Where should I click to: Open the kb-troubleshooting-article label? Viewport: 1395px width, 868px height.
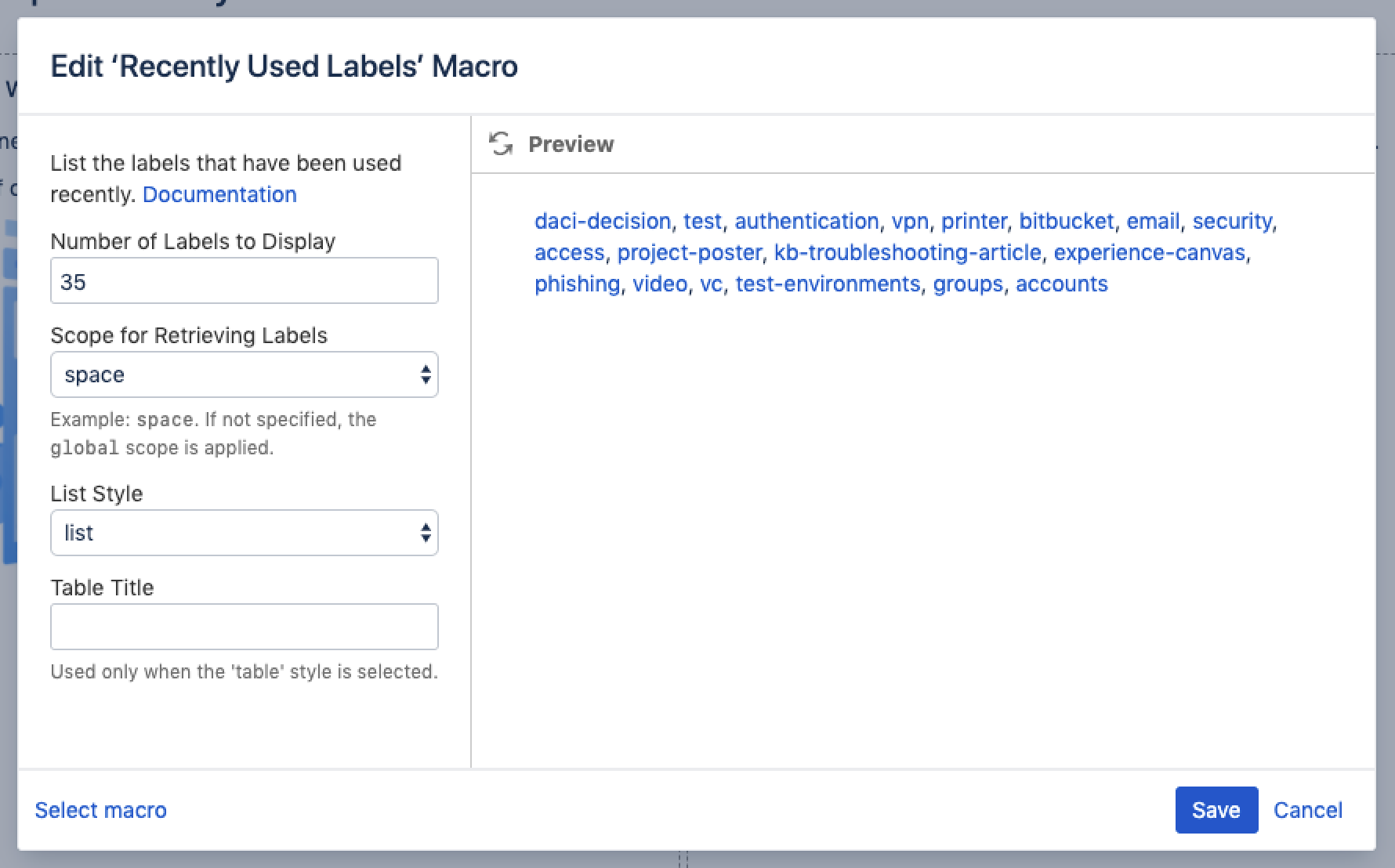point(908,252)
